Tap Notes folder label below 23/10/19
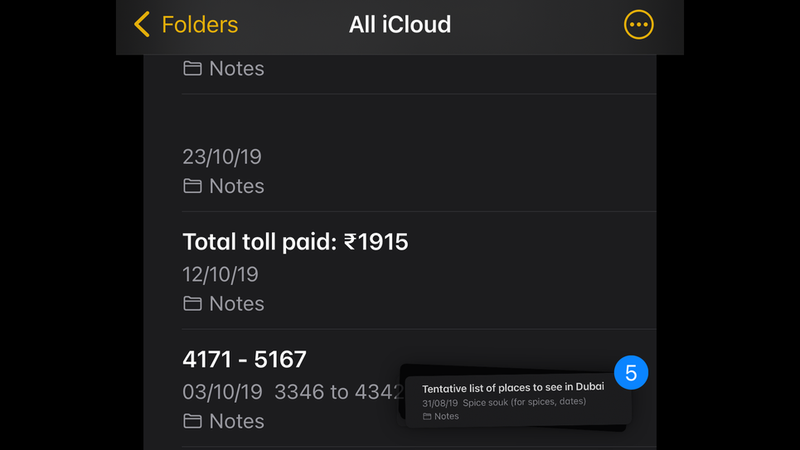 [237, 186]
